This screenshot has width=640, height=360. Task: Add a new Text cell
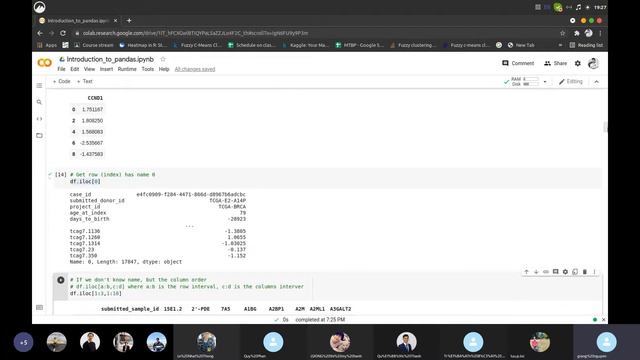[84, 81]
